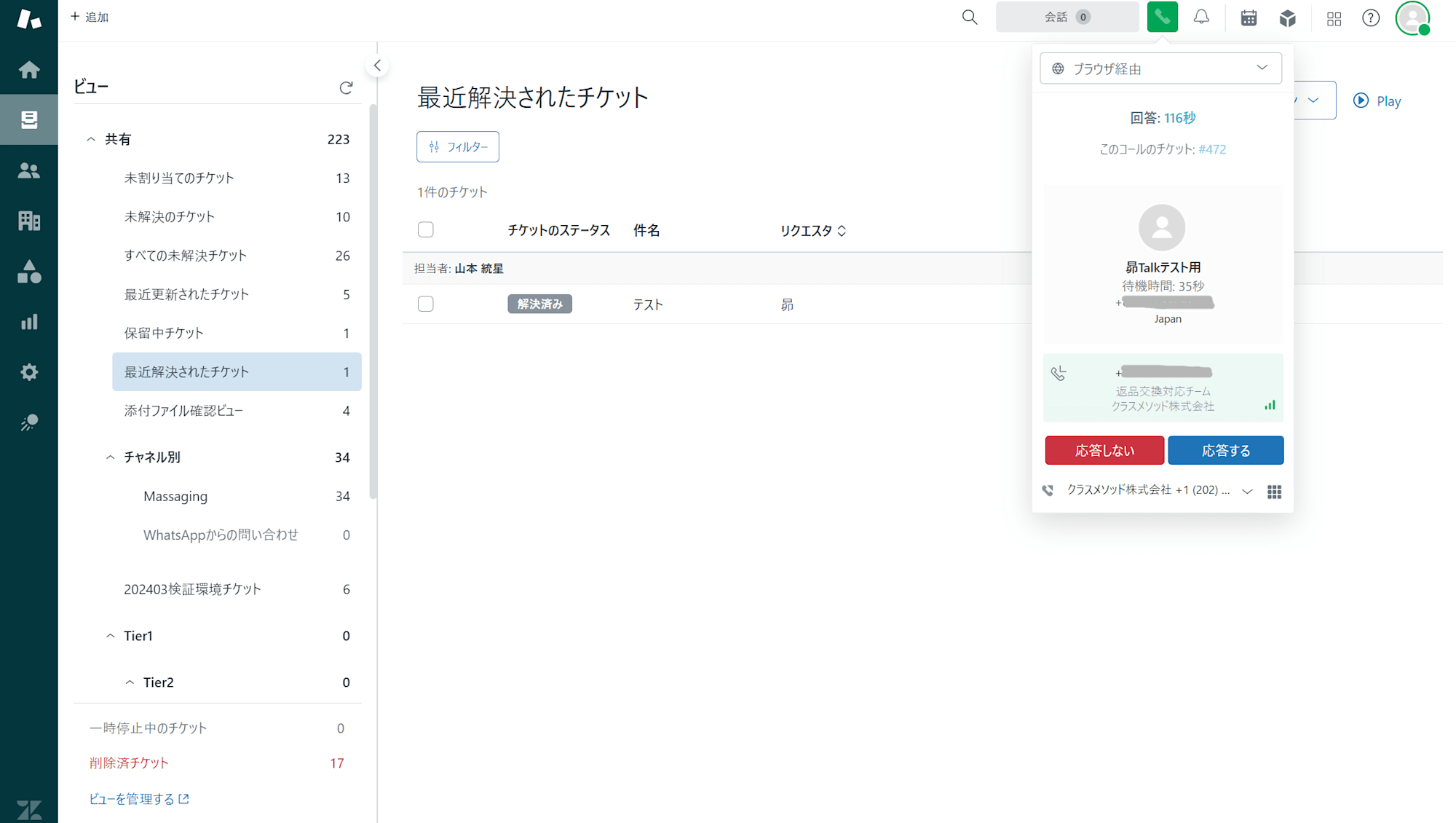Screen dimensions: 1456x823
Task: Toggle the green Talk phone icon
Action: [x=1163, y=17]
